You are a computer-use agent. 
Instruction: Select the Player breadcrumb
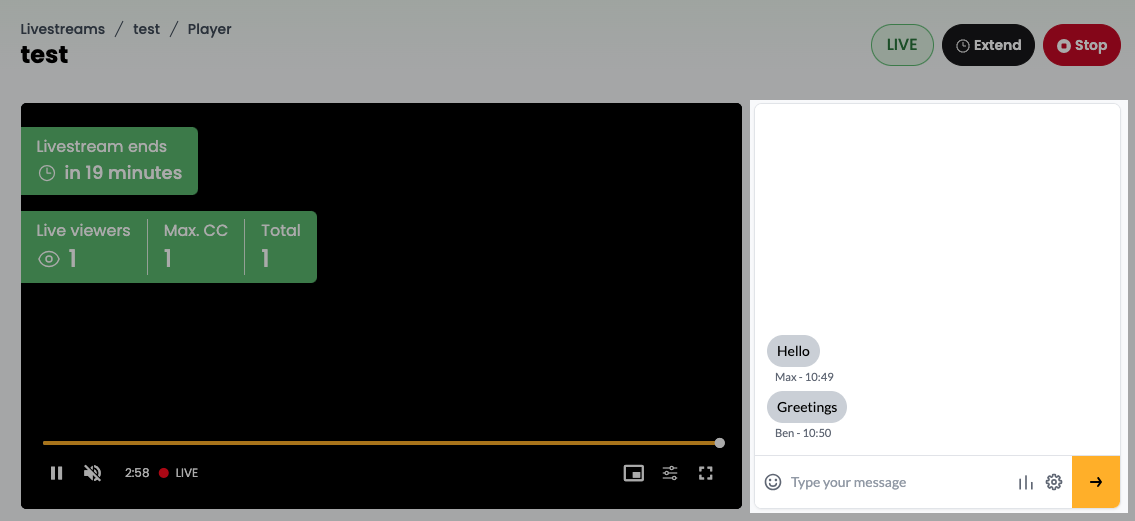click(210, 30)
